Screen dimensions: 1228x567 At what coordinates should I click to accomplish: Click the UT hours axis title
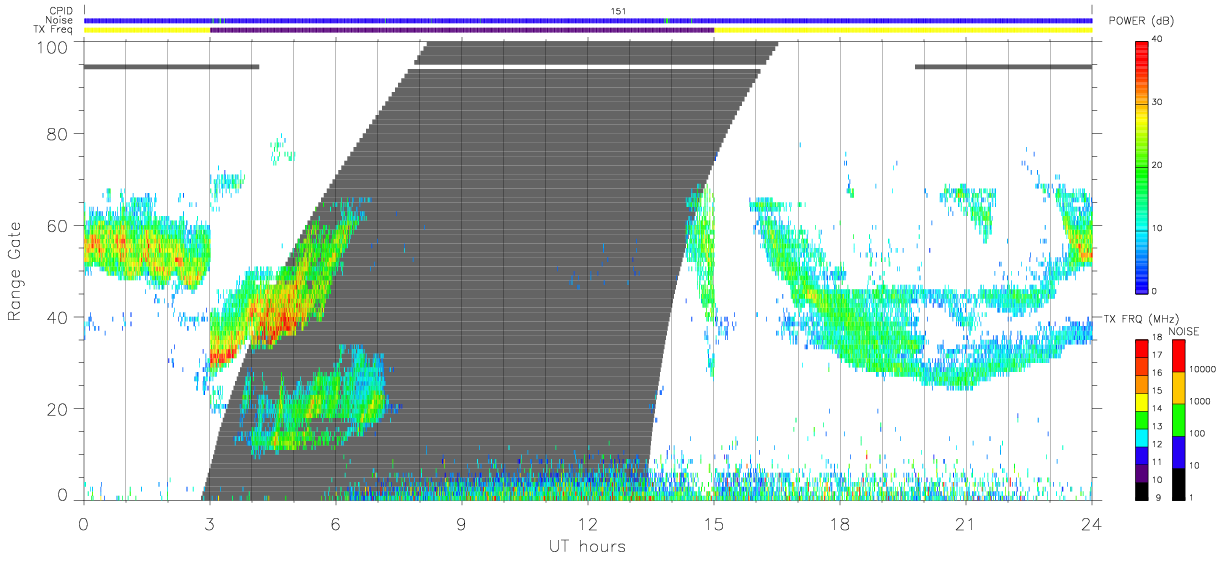(x=587, y=546)
